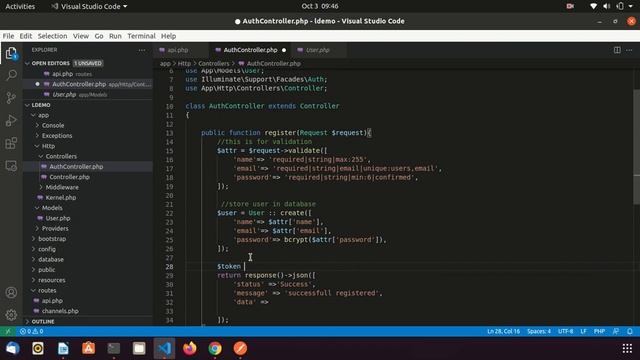
Task: Change end of line sequence LF
Action: [x=584, y=331]
